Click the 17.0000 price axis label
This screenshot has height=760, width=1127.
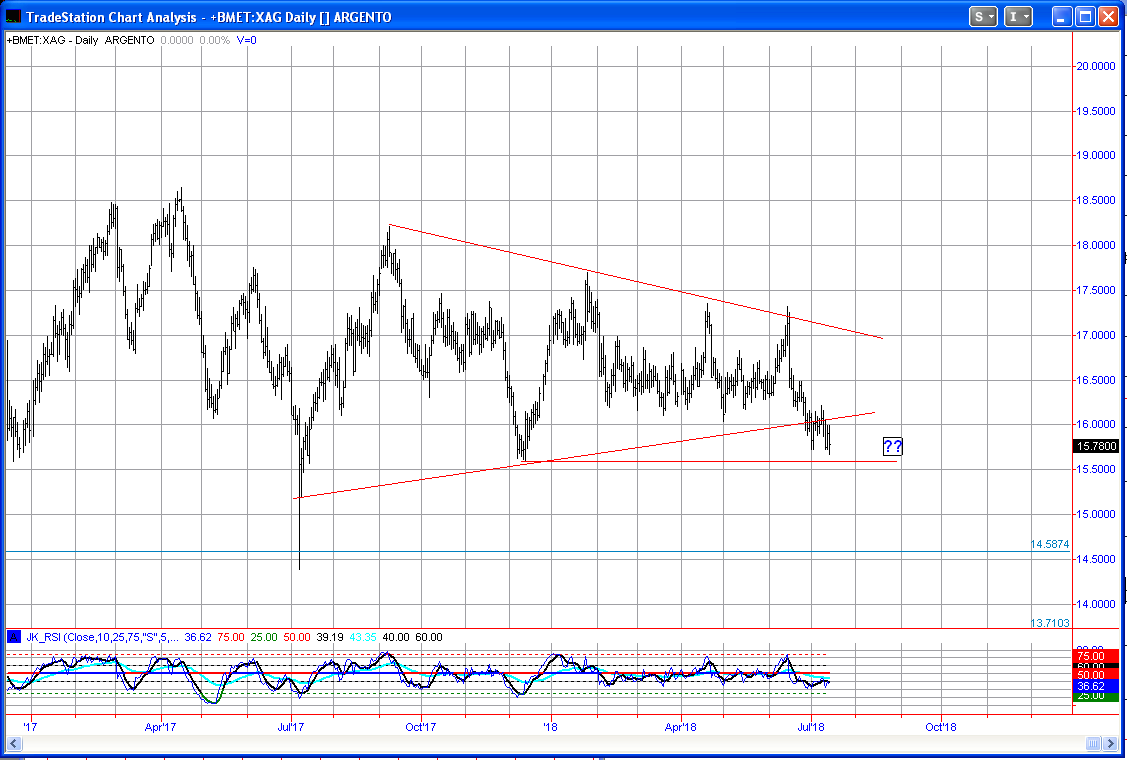coord(1096,335)
